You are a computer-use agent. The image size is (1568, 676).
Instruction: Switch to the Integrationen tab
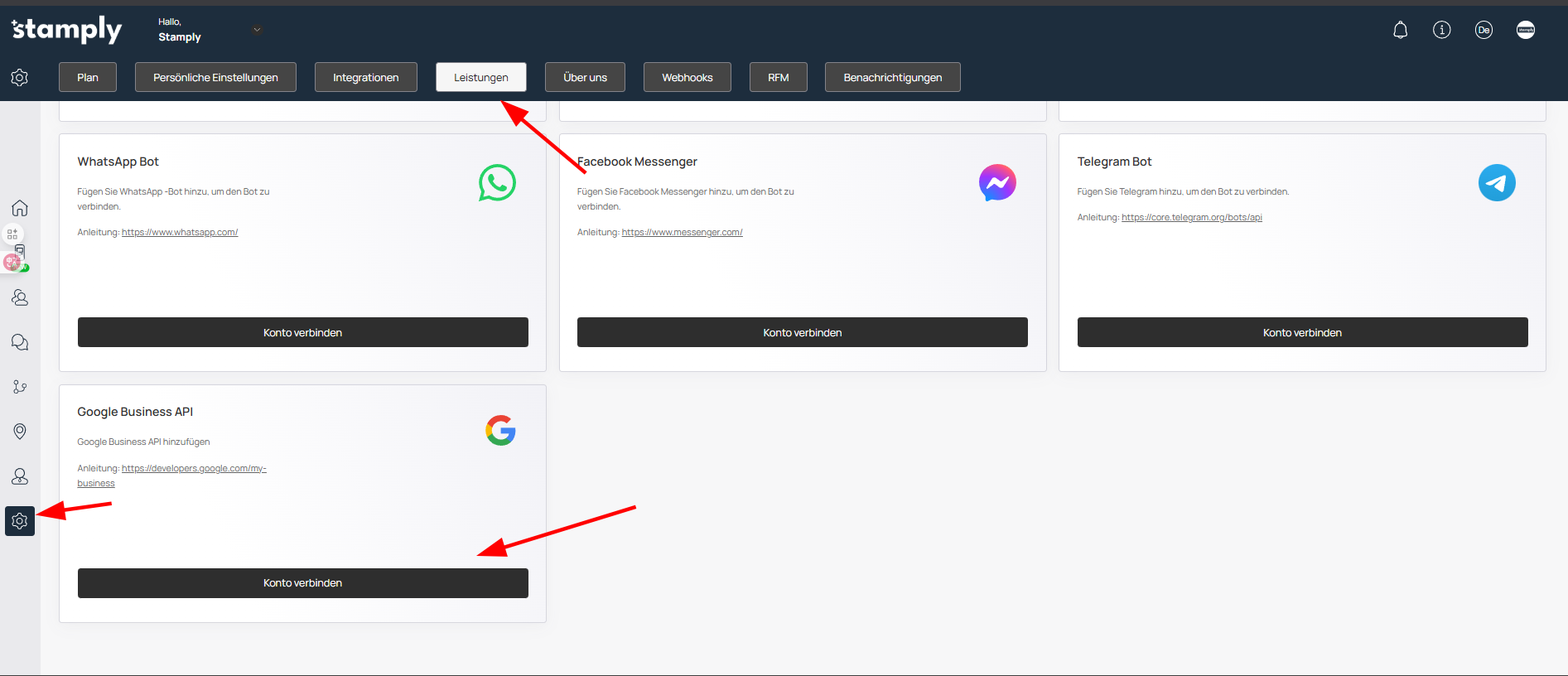(x=365, y=77)
